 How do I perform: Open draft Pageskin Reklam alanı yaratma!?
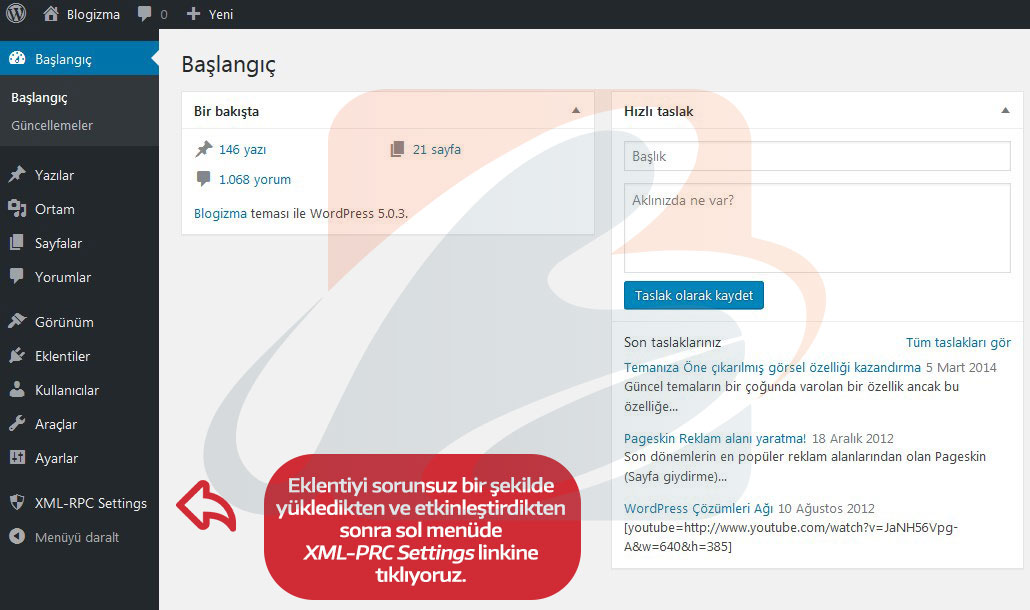click(715, 438)
